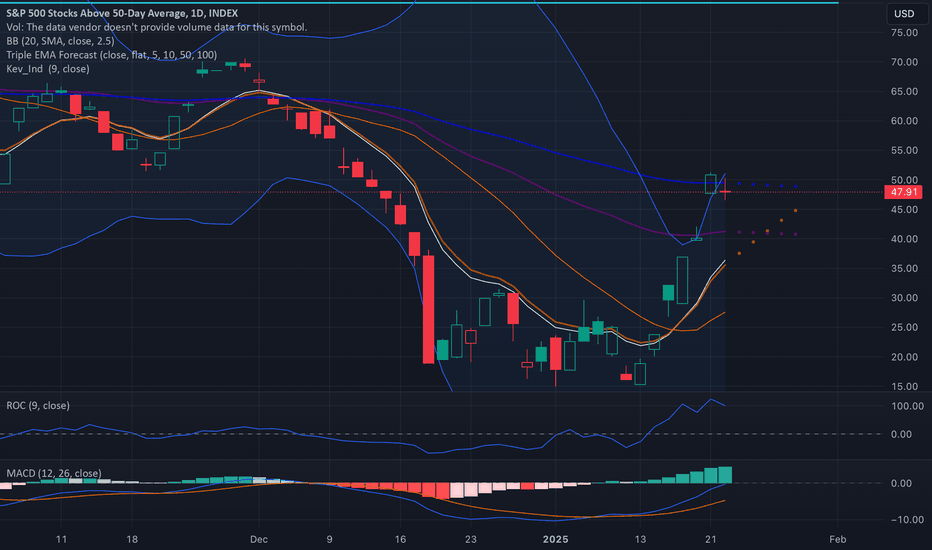Click the 2025 label on time axis

(x=556, y=539)
